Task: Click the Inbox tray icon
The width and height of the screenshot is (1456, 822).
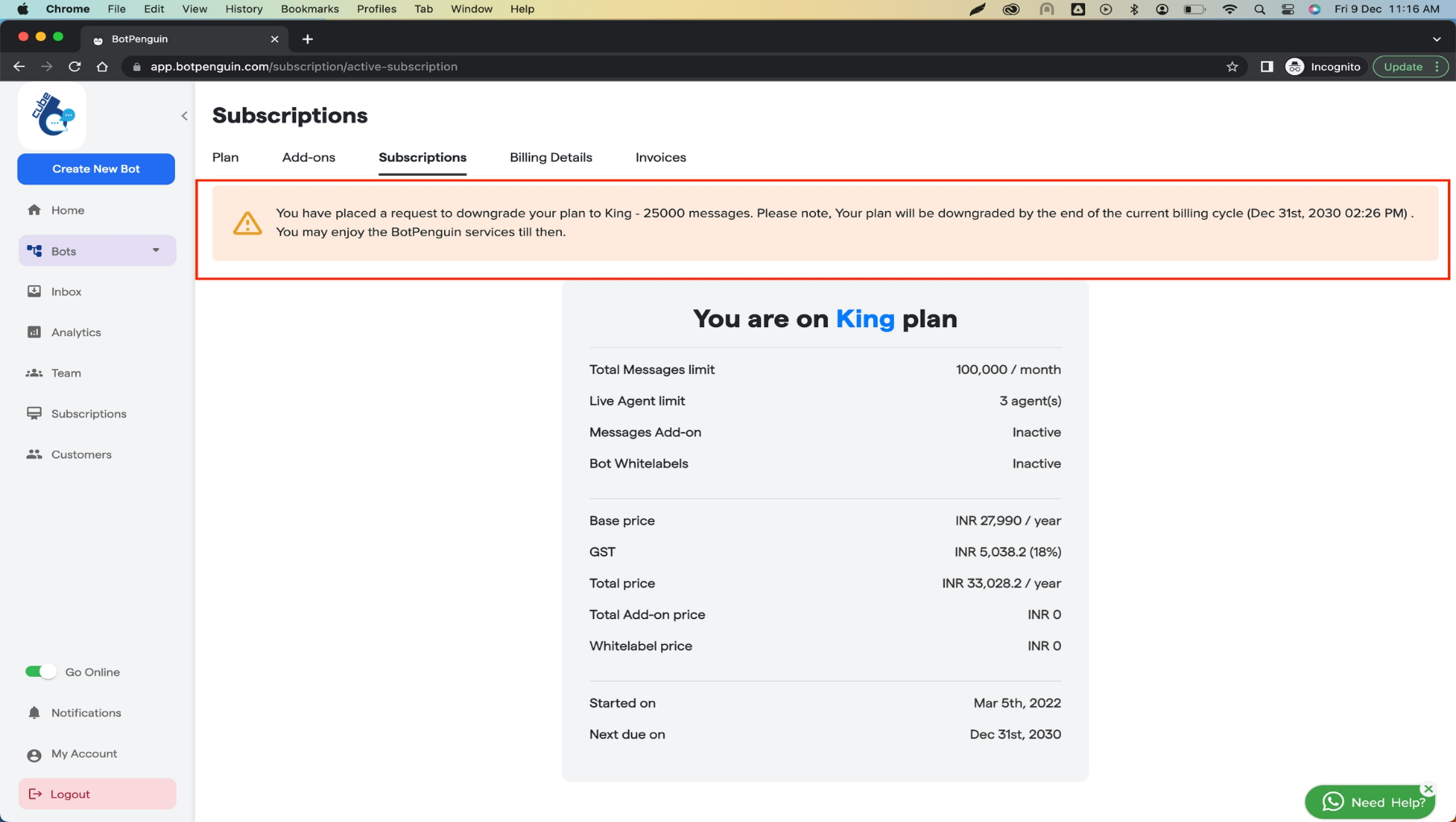Action: [x=34, y=291]
